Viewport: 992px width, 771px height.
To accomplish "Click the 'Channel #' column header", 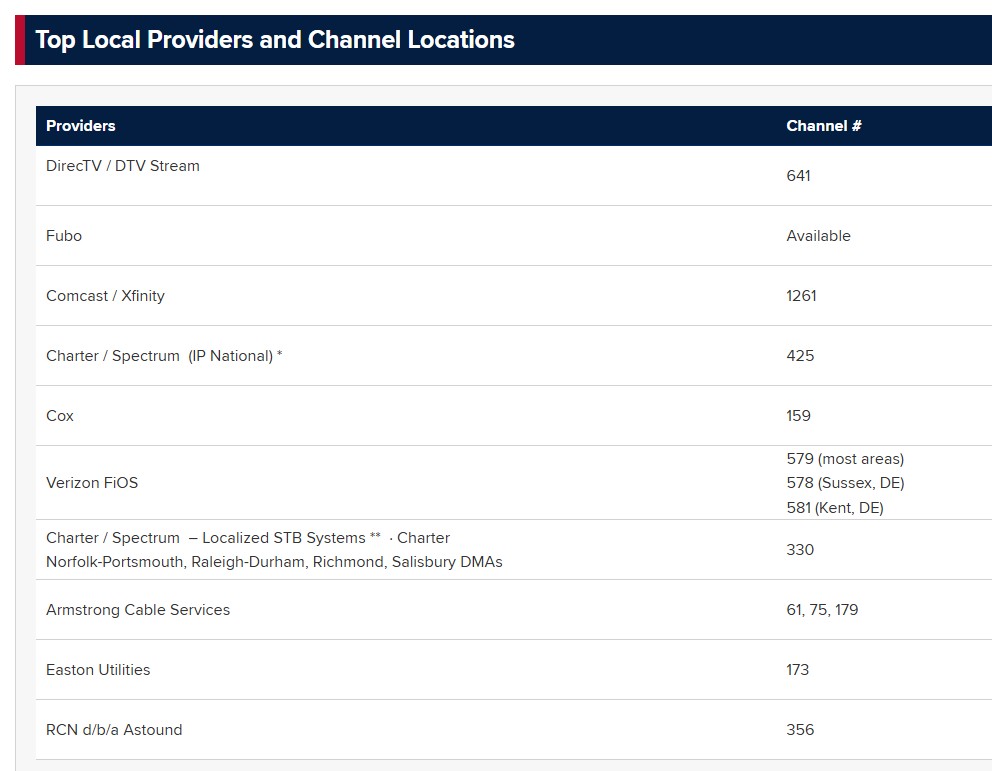I will pyautogui.click(x=824, y=126).
